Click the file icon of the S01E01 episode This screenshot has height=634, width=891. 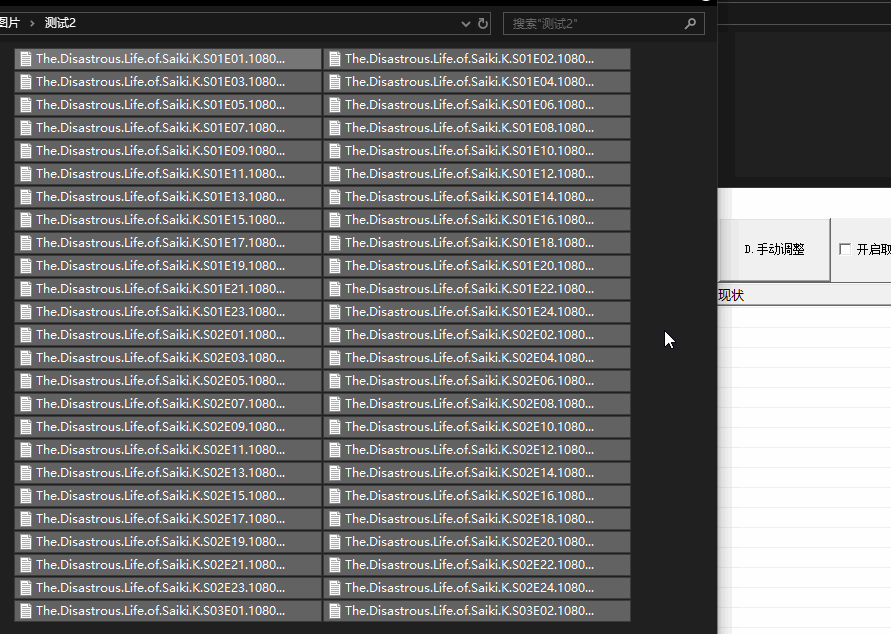pyautogui.click(x=26, y=59)
